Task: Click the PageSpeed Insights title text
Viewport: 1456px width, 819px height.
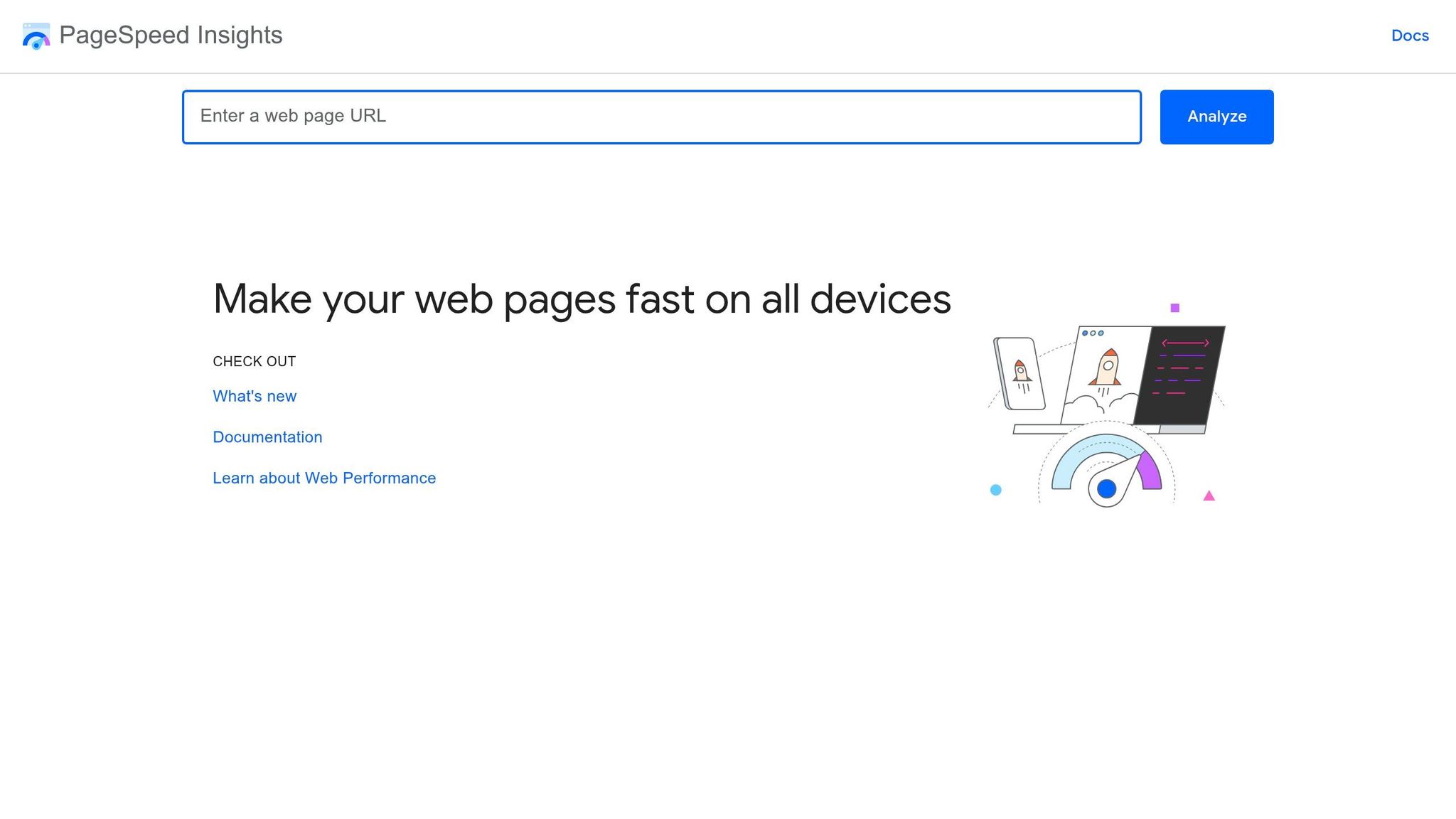Action: 171,35
